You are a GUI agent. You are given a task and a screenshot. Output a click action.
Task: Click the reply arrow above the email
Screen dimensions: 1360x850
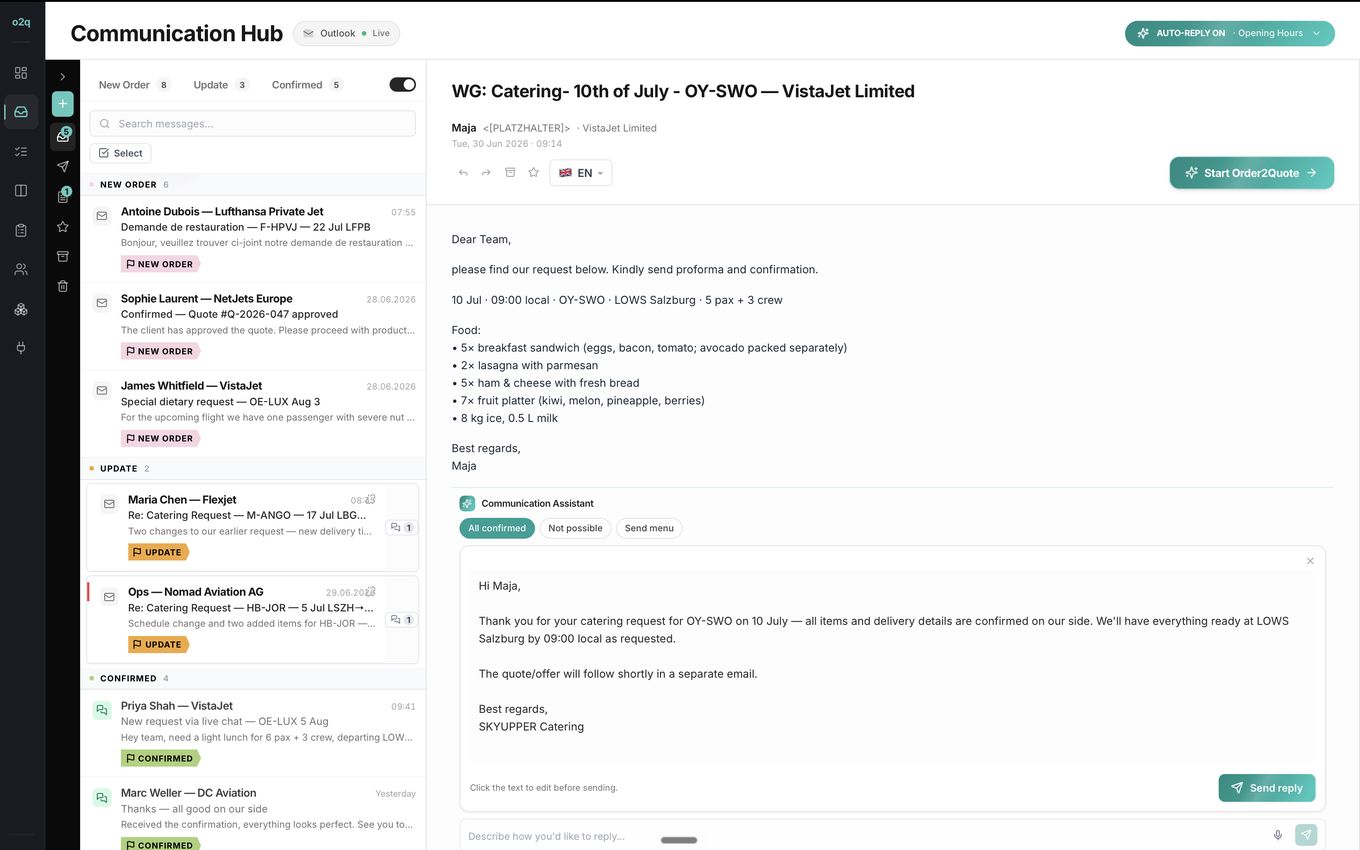tap(463, 173)
